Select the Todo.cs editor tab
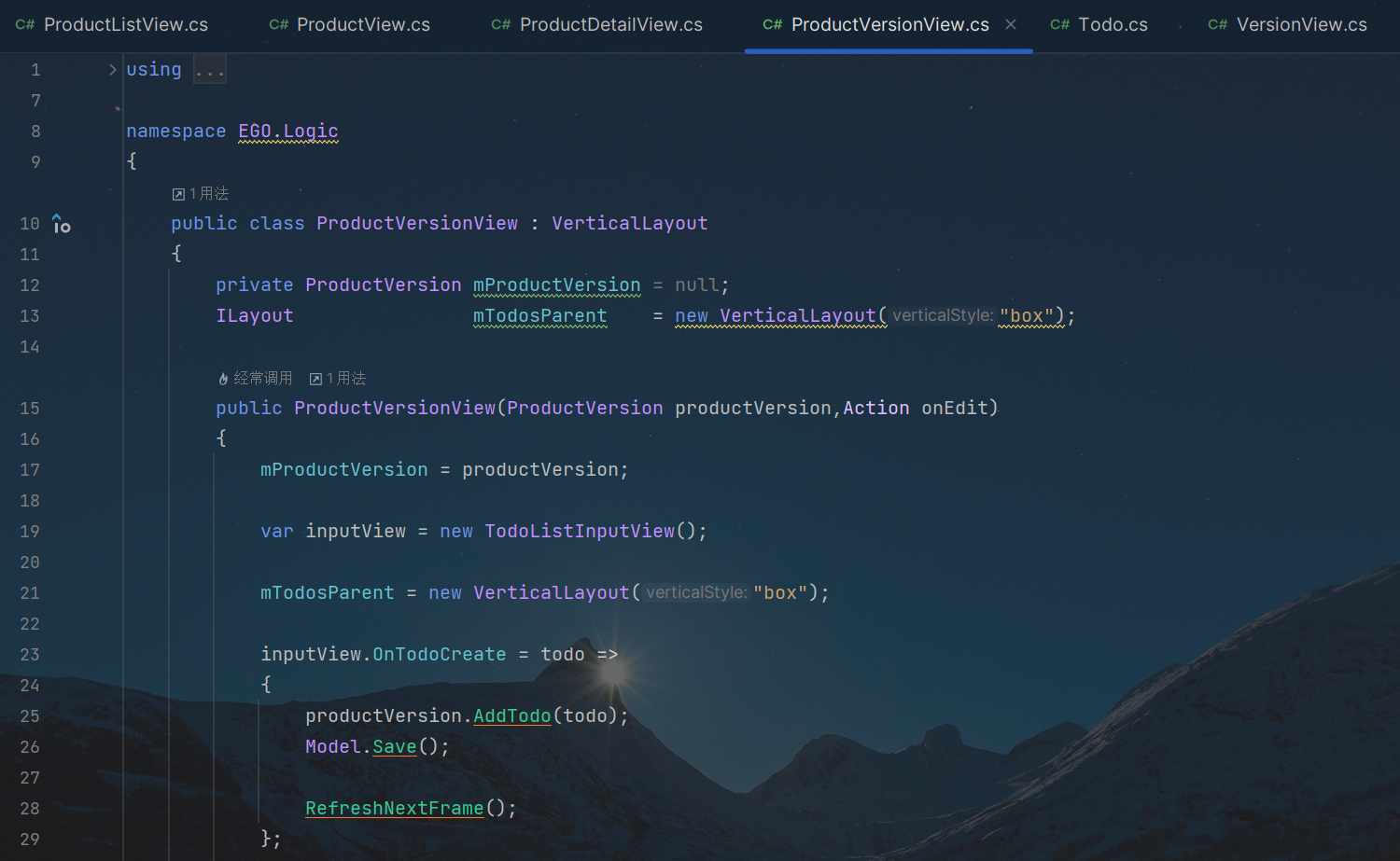1400x861 pixels. click(1113, 25)
